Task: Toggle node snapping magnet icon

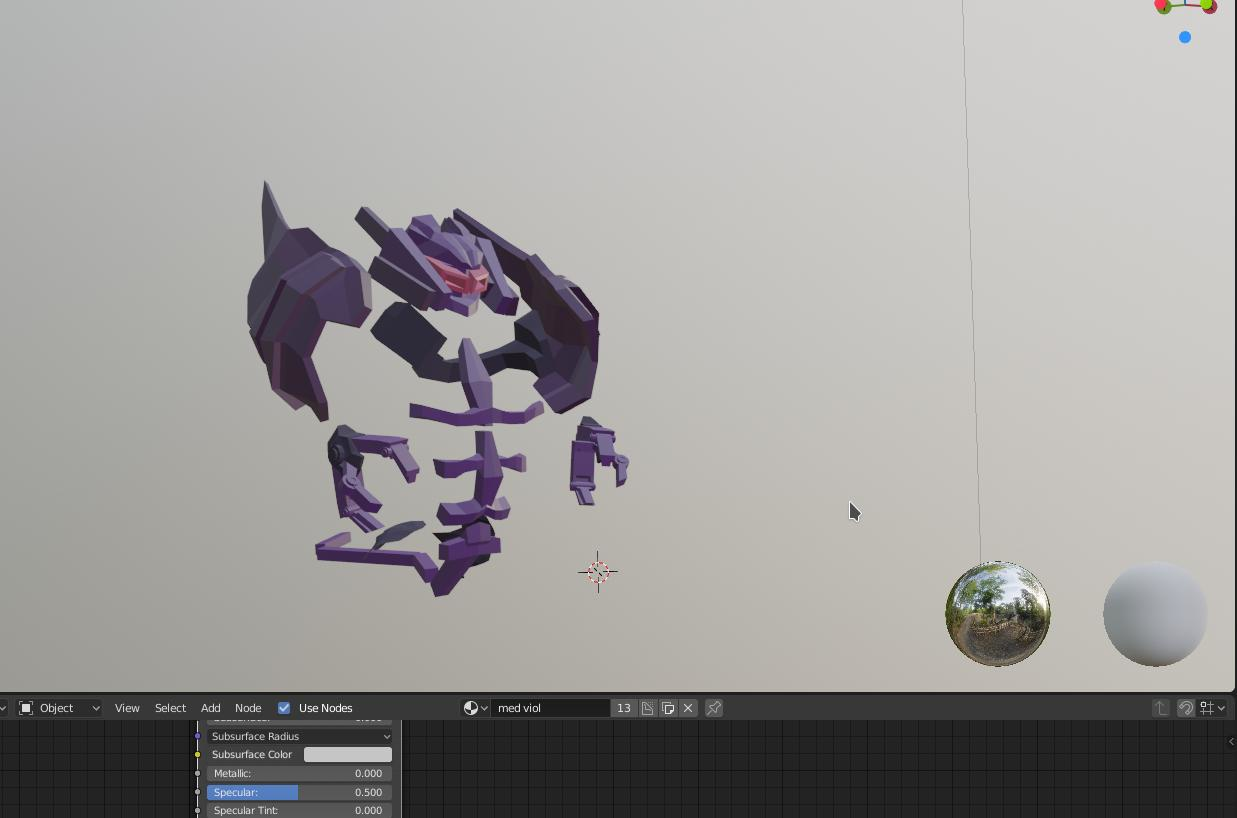Action: (x=1186, y=708)
